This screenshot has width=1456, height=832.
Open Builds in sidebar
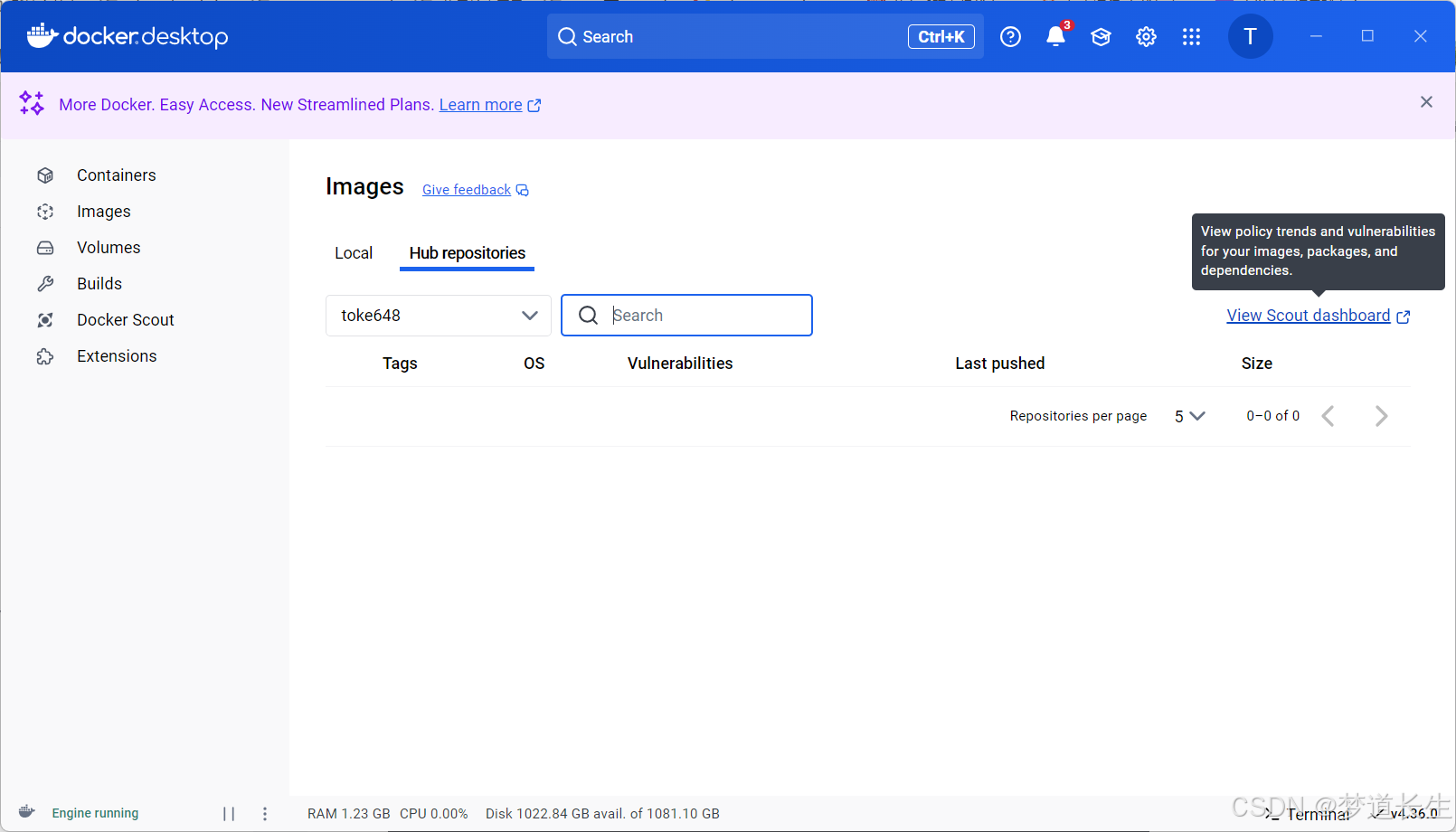tap(99, 284)
